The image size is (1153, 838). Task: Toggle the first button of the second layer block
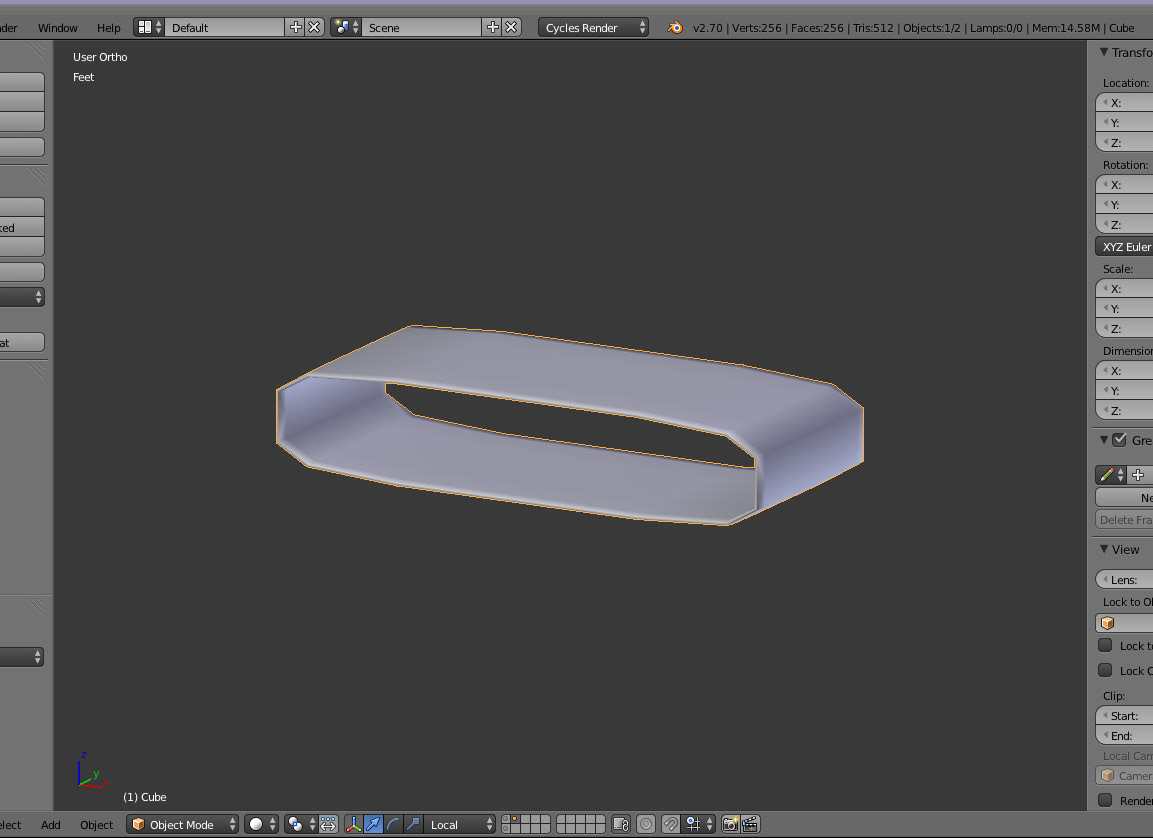tap(562, 819)
